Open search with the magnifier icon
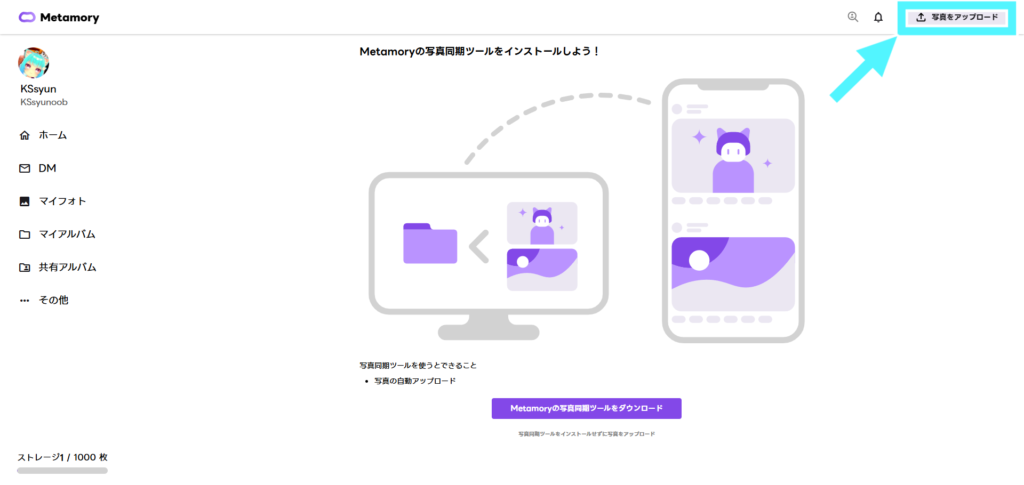This screenshot has width=1024, height=485. 852,17
